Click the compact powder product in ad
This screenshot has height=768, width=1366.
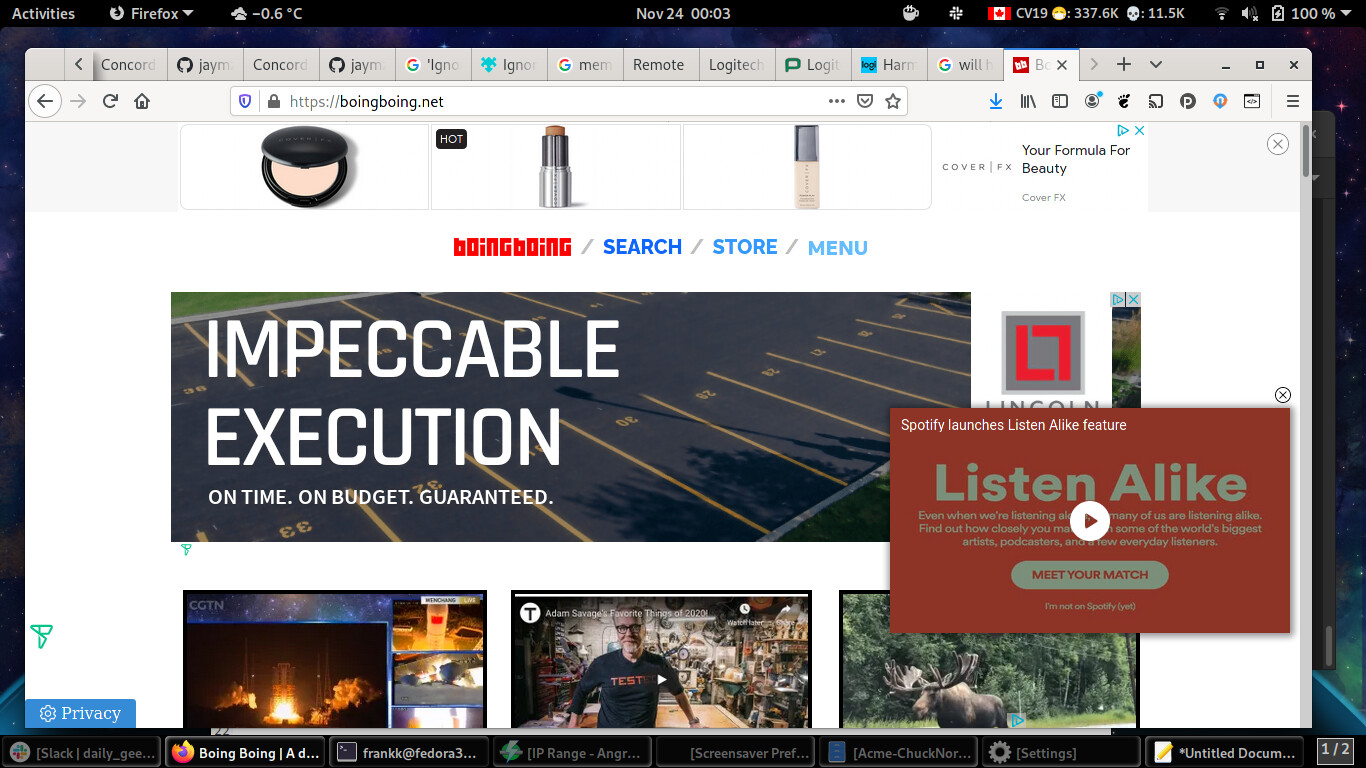pyautogui.click(x=304, y=167)
